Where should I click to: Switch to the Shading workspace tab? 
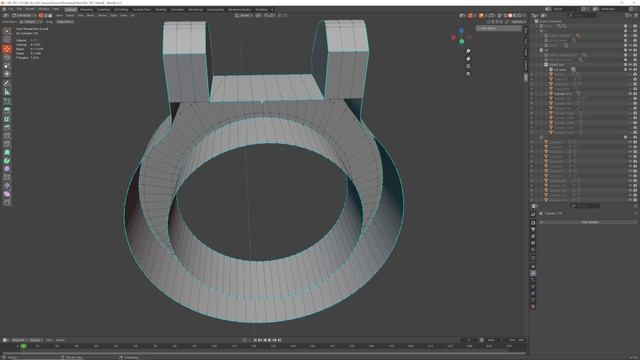[x=160, y=9]
